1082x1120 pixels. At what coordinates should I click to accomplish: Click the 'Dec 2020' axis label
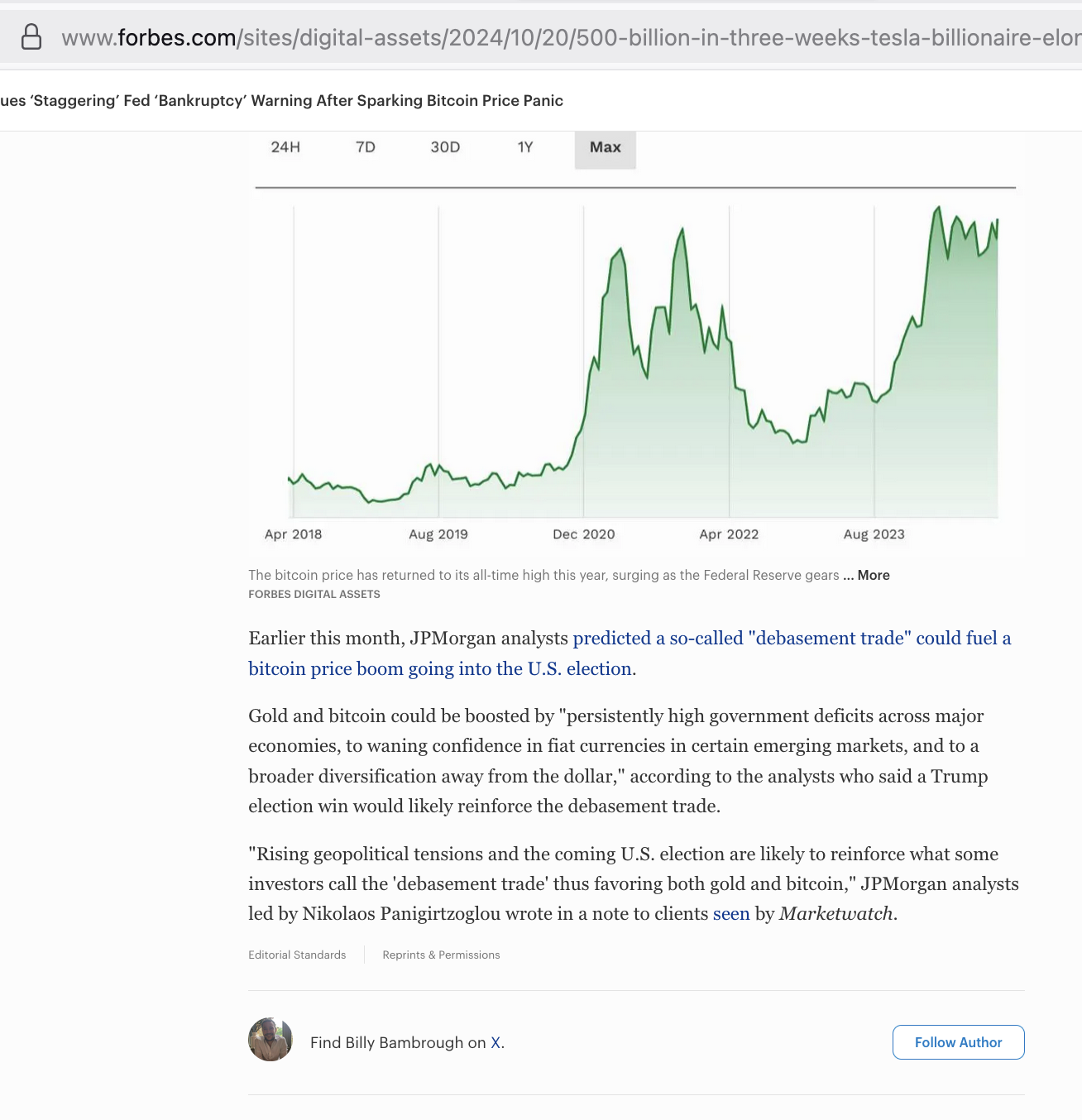(584, 534)
